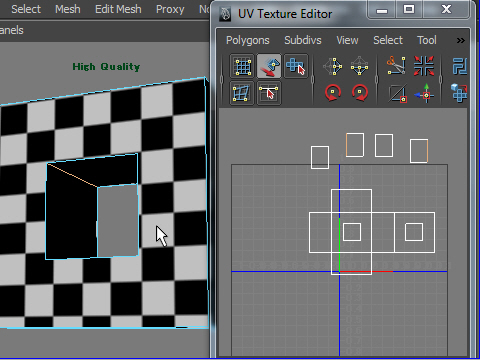Open the Select menu in UV Texture Editor
The image size is (480, 360).
pos(388,40)
